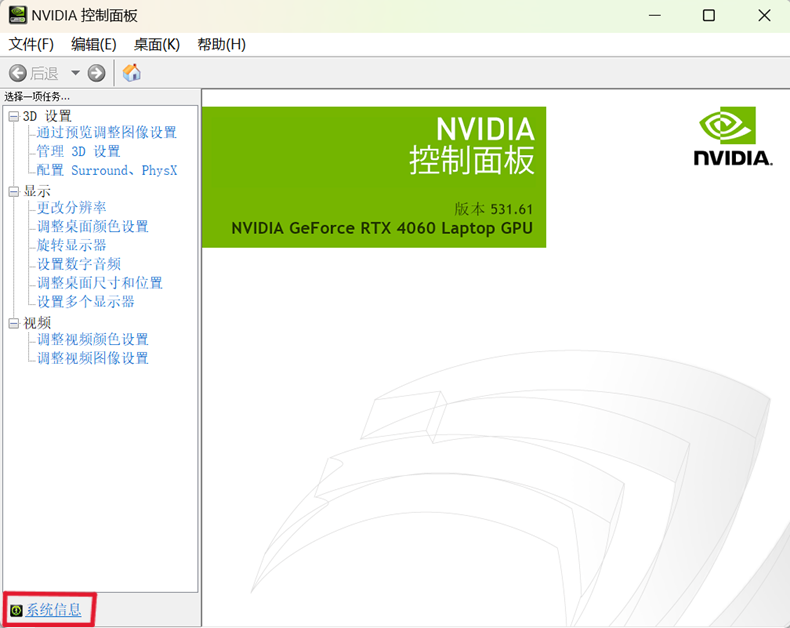Click the Forward arrow toolbar icon
Image resolution: width=790 pixels, height=628 pixels.
[96, 73]
